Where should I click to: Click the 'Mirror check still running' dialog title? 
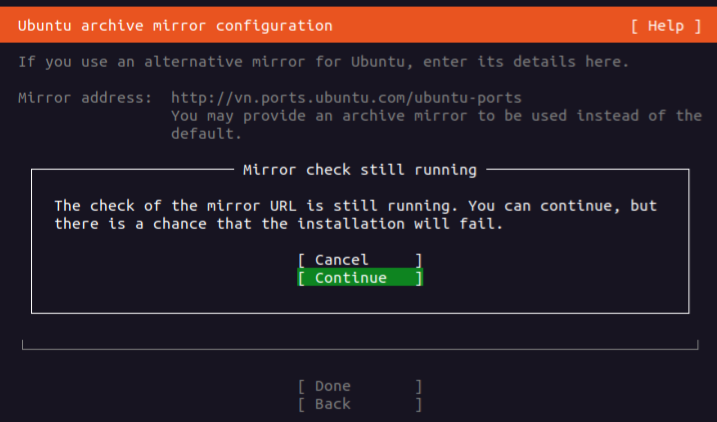pos(359,170)
